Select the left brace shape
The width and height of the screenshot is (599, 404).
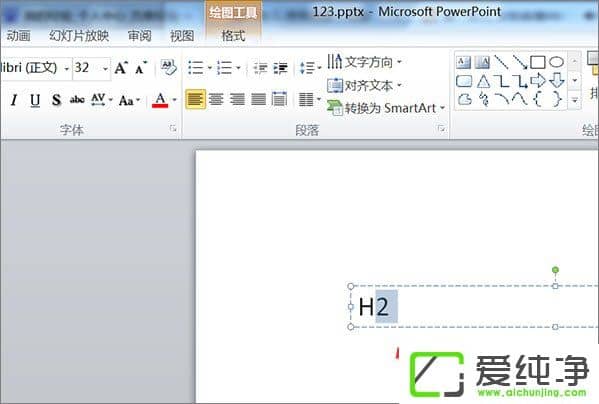537,99
